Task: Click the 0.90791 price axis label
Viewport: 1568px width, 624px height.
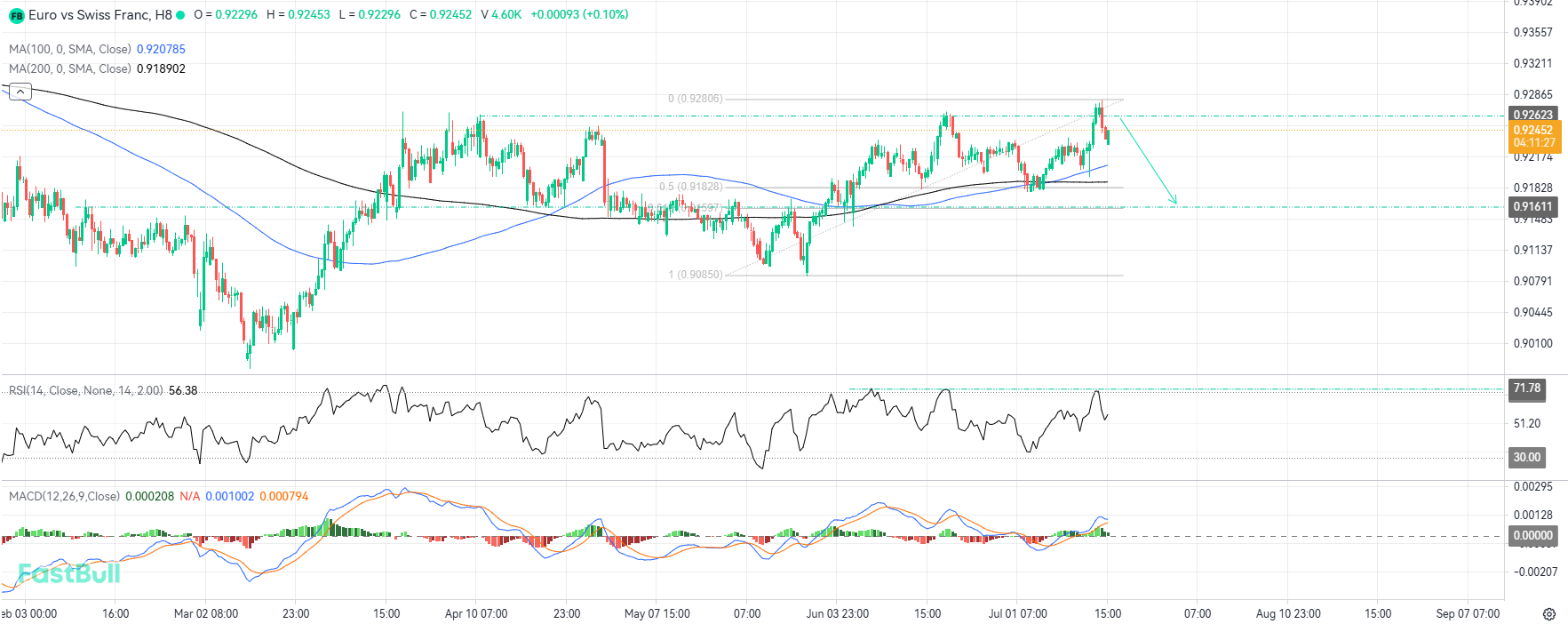Action: pyautogui.click(x=1533, y=281)
